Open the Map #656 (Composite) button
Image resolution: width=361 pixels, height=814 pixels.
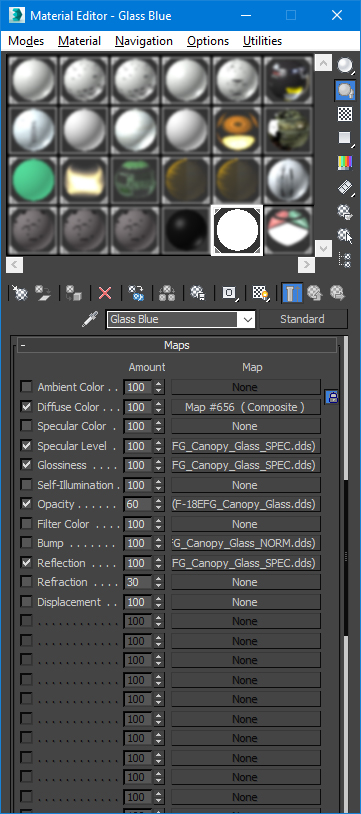[x=246, y=407]
